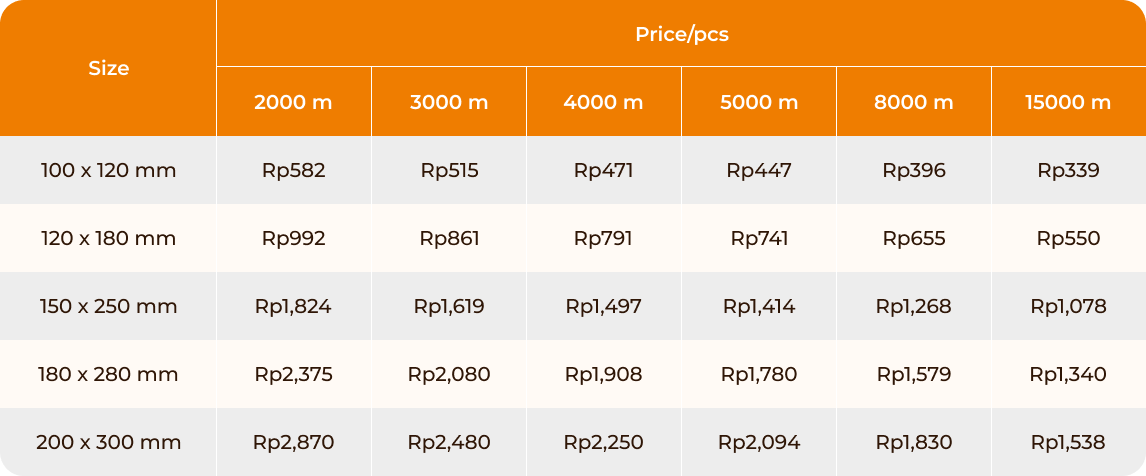Select the 120 x 180 mm row label
The height and width of the screenshot is (476, 1146).
[x=108, y=238]
